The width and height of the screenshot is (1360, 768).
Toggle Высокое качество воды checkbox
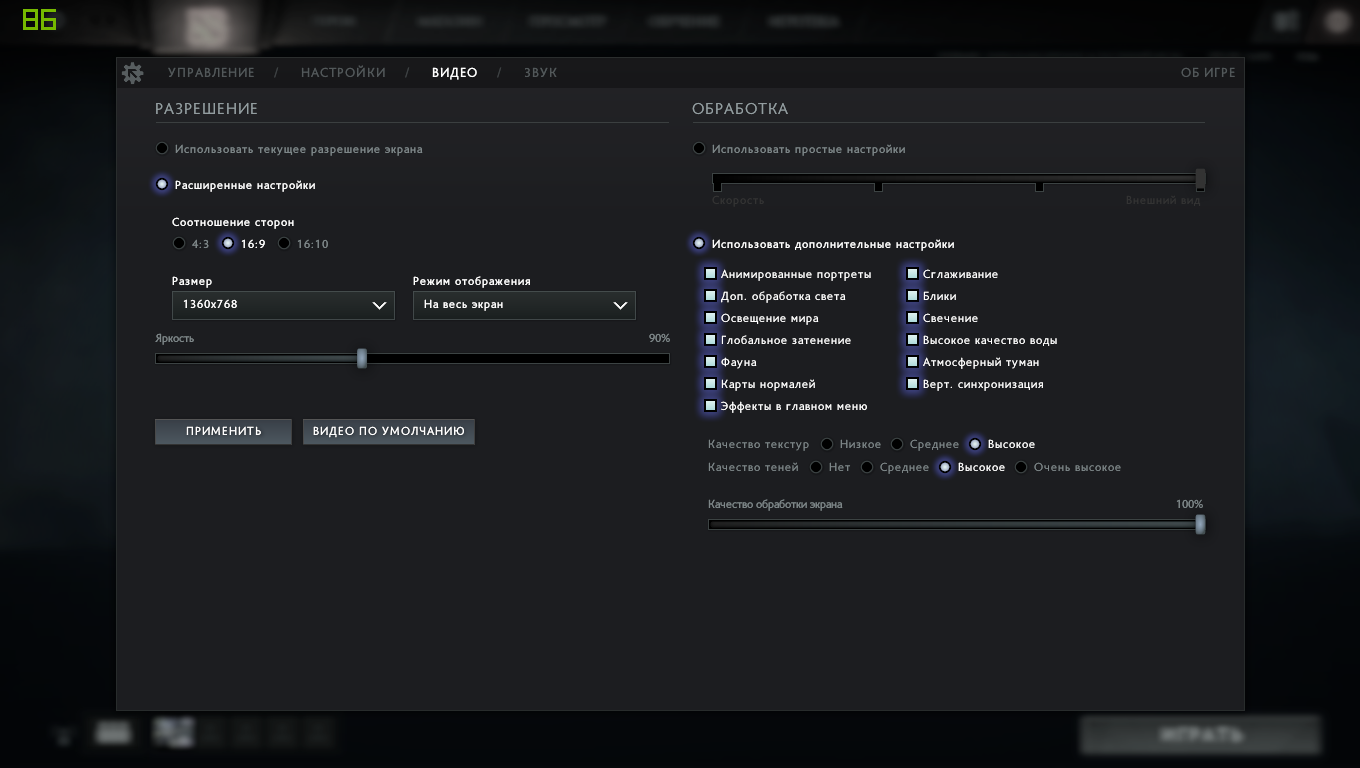point(912,340)
